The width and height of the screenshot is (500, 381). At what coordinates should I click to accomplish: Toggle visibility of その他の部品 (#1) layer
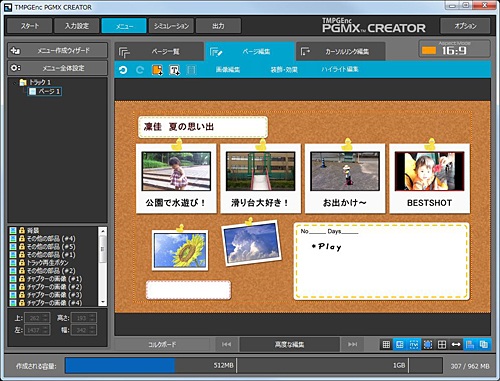[x=13, y=255]
